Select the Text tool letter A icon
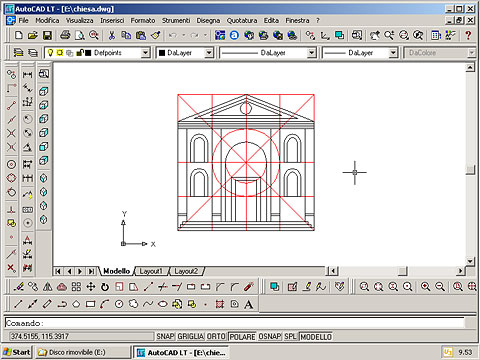This screenshot has width=480, height=360. click(249, 304)
